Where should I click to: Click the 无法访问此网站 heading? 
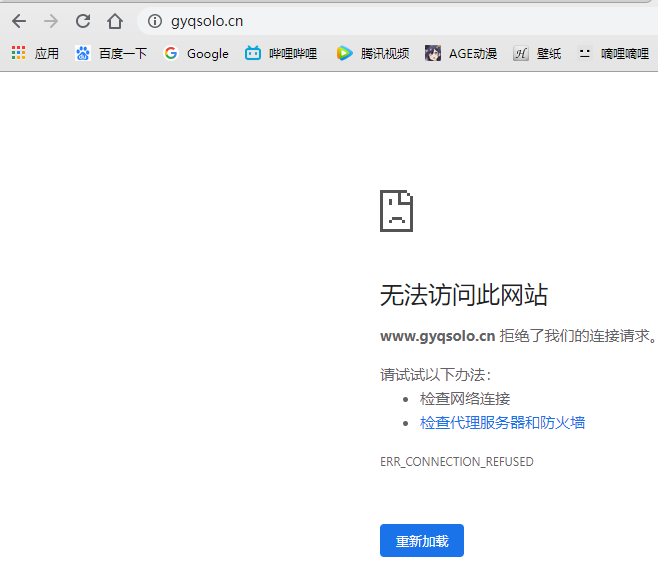coord(464,295)
